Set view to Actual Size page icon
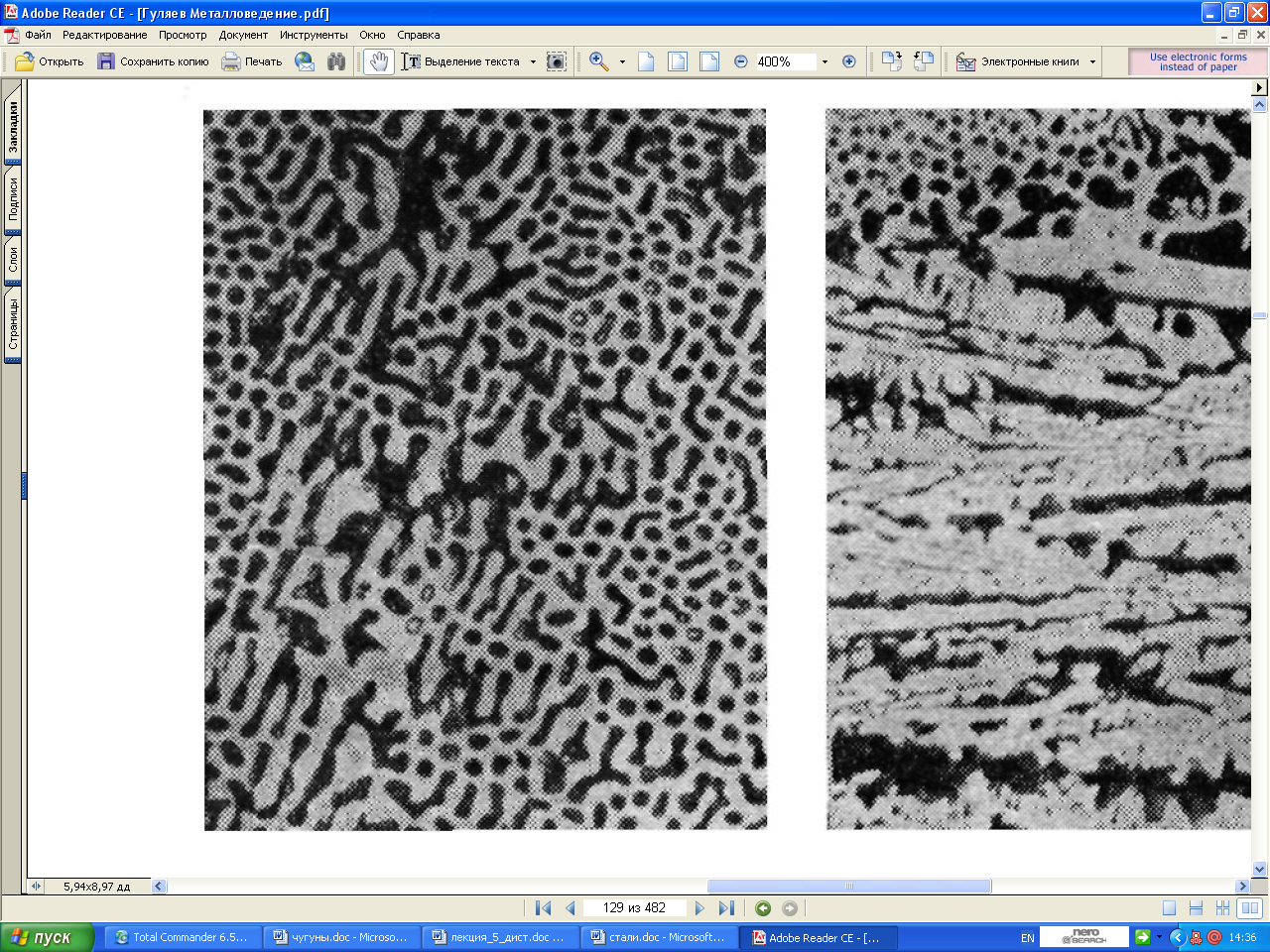 click(x=646, y=61)
